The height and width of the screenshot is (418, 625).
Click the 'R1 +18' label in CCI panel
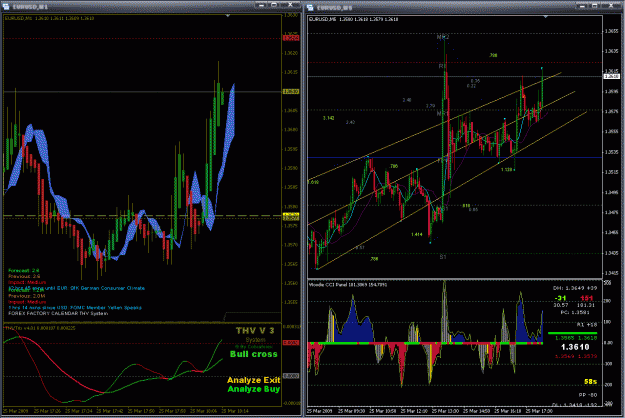[x=588, y=325]
